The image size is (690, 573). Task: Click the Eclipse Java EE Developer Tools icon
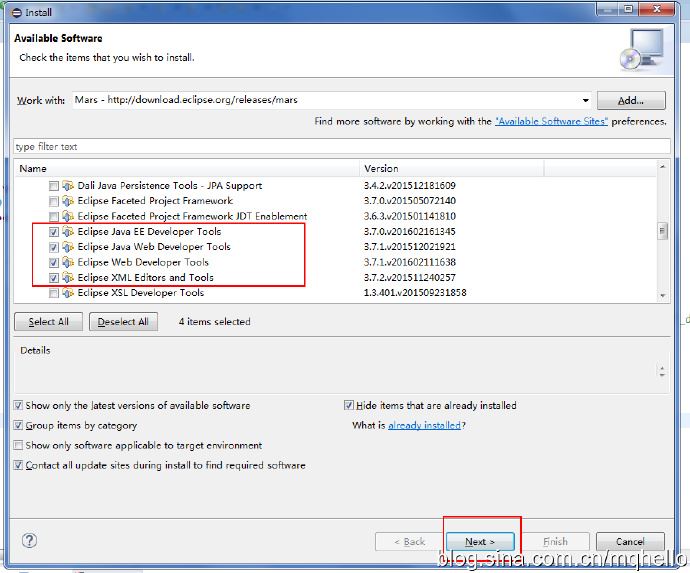68,232
